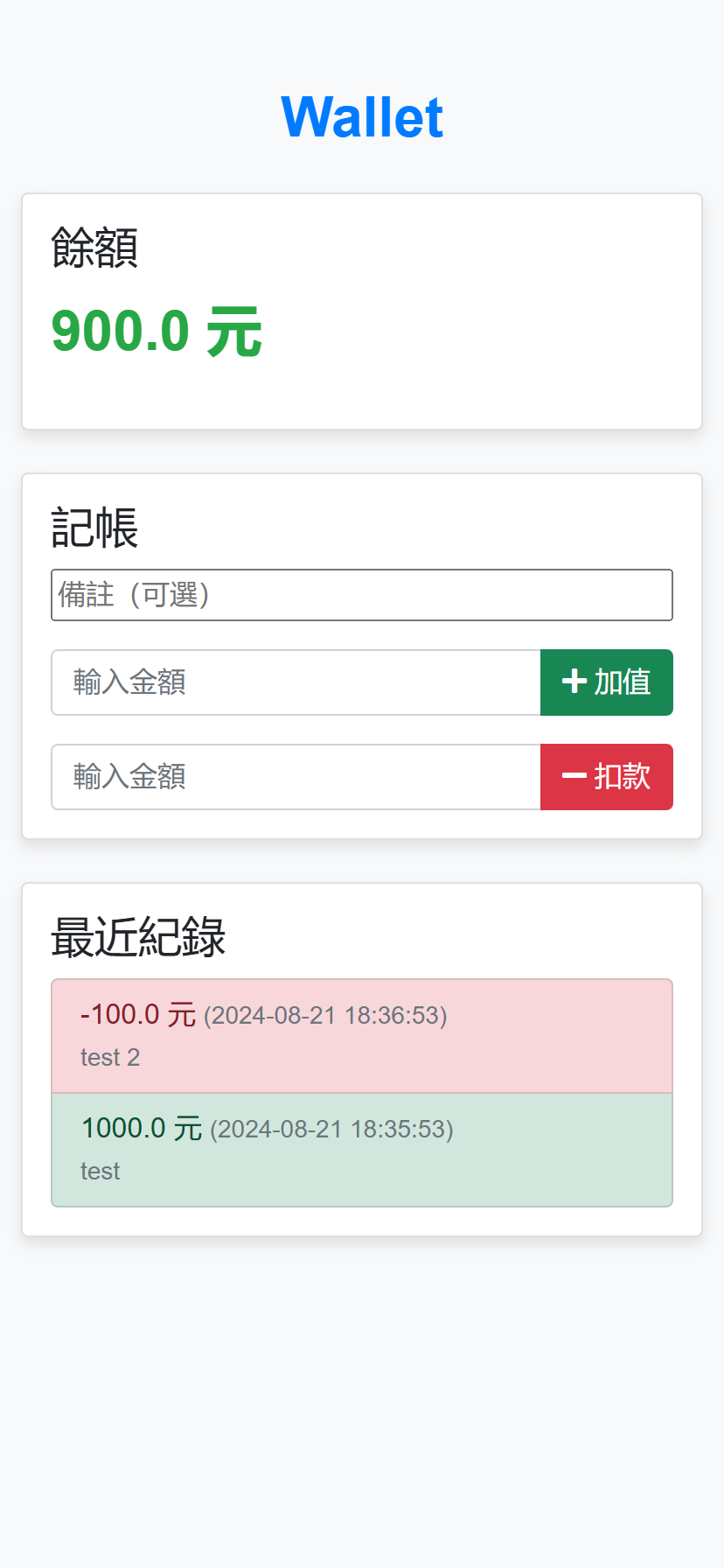Select the green 加值 top-up action
724x1568 pixels.
tap(607, 682)
